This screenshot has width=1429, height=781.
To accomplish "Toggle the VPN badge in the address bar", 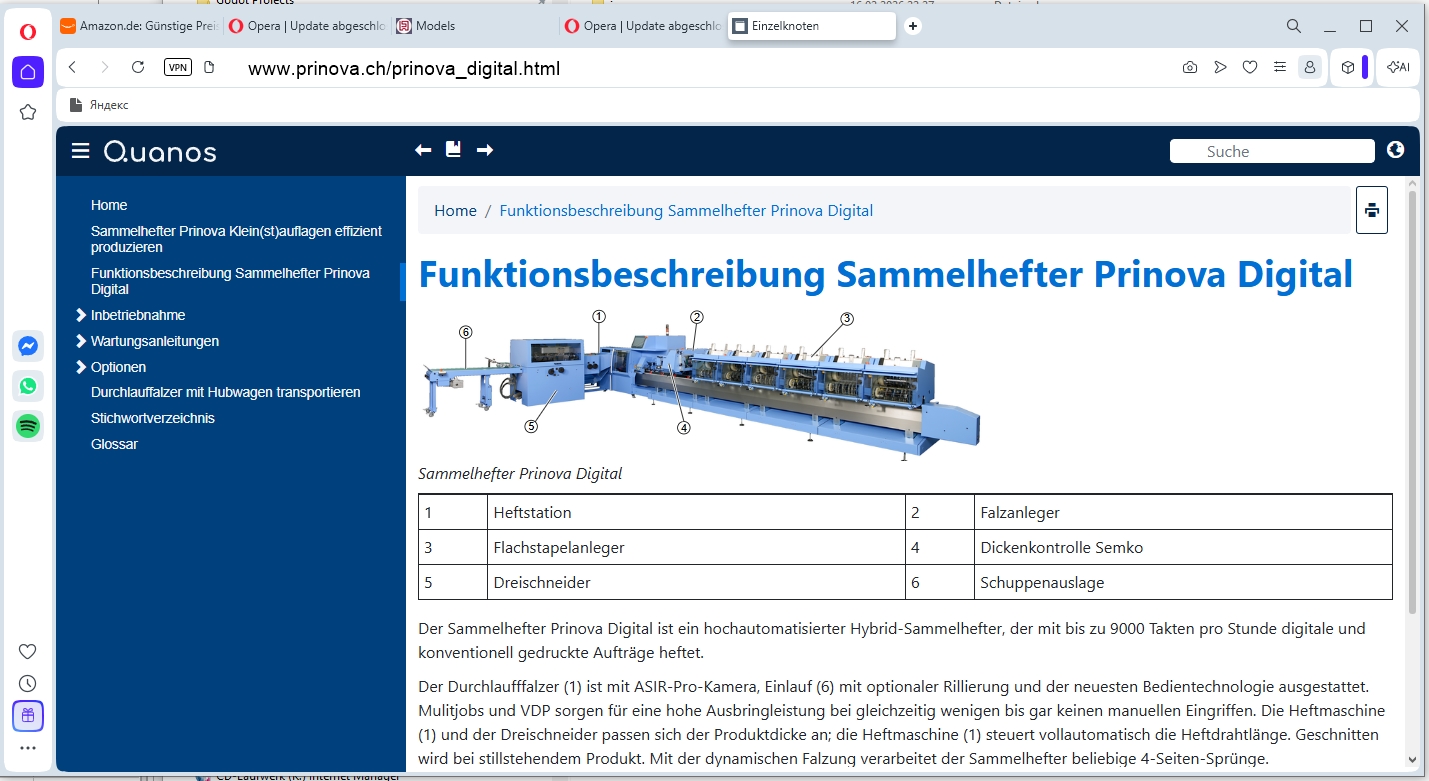I will point(178,67).
